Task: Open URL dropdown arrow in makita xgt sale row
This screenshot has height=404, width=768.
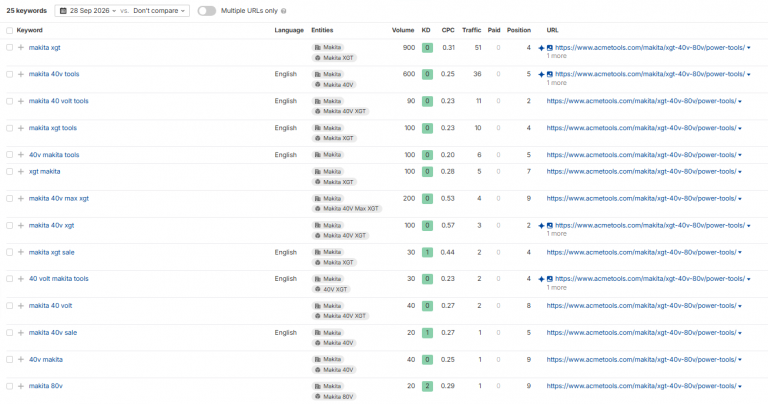Action: coord(740,253)
